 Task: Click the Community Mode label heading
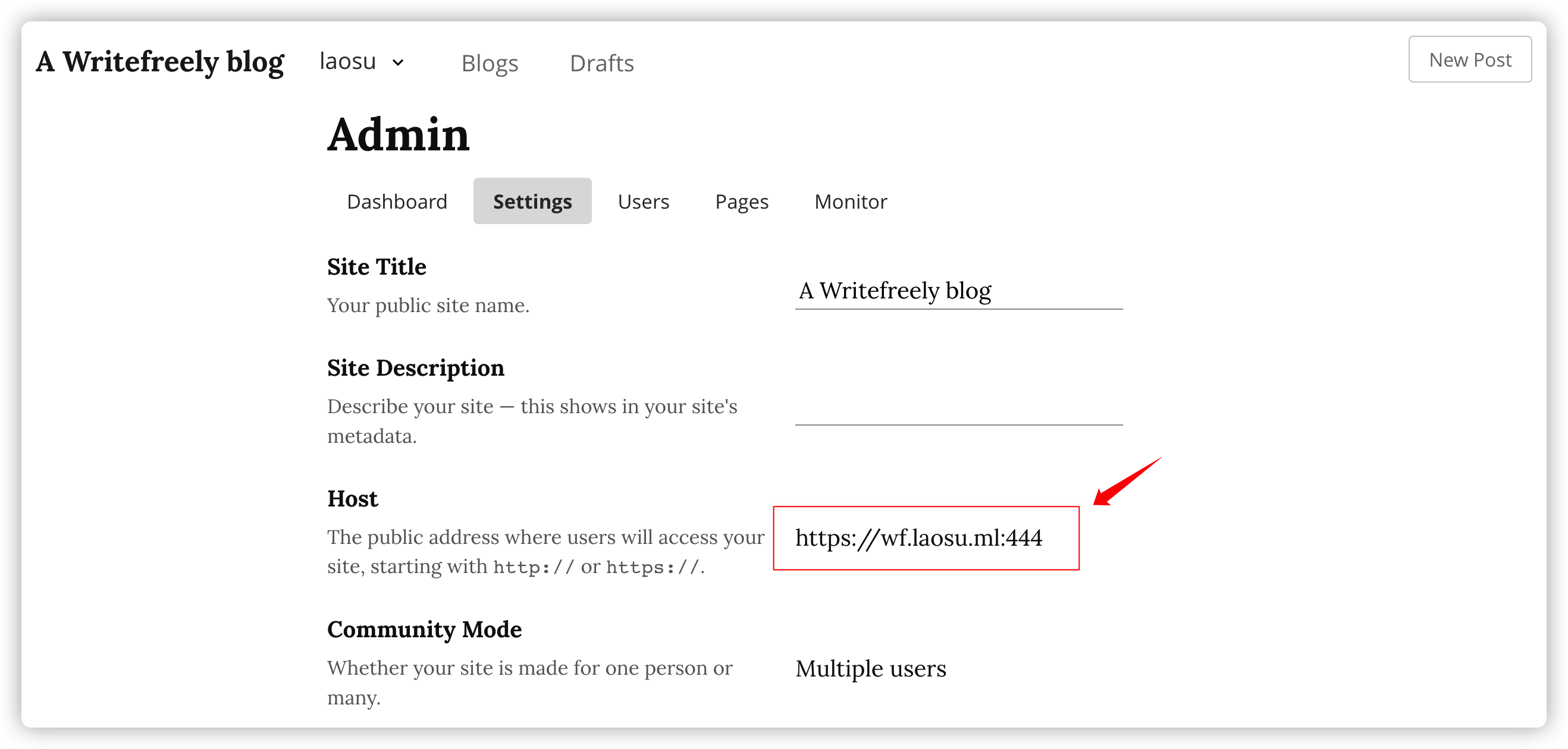pyautogui.click(x=424, y=630)
